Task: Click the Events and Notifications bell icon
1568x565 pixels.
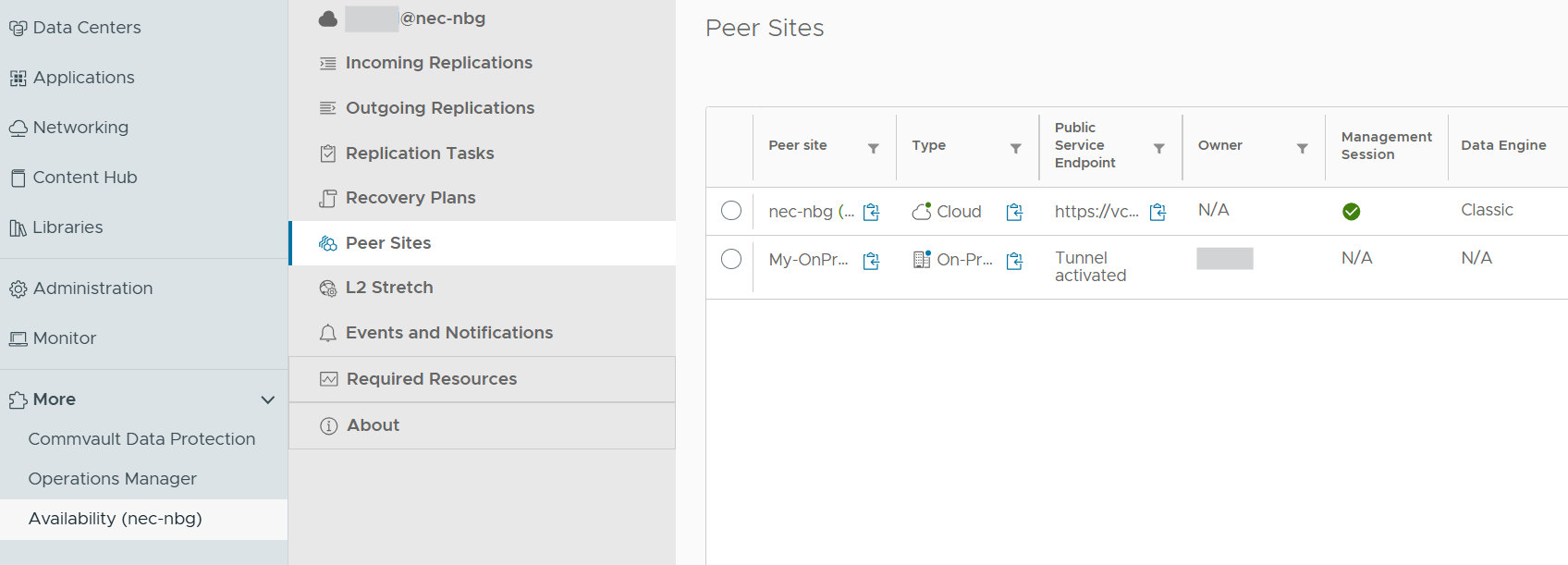Action: coord(327,333)
